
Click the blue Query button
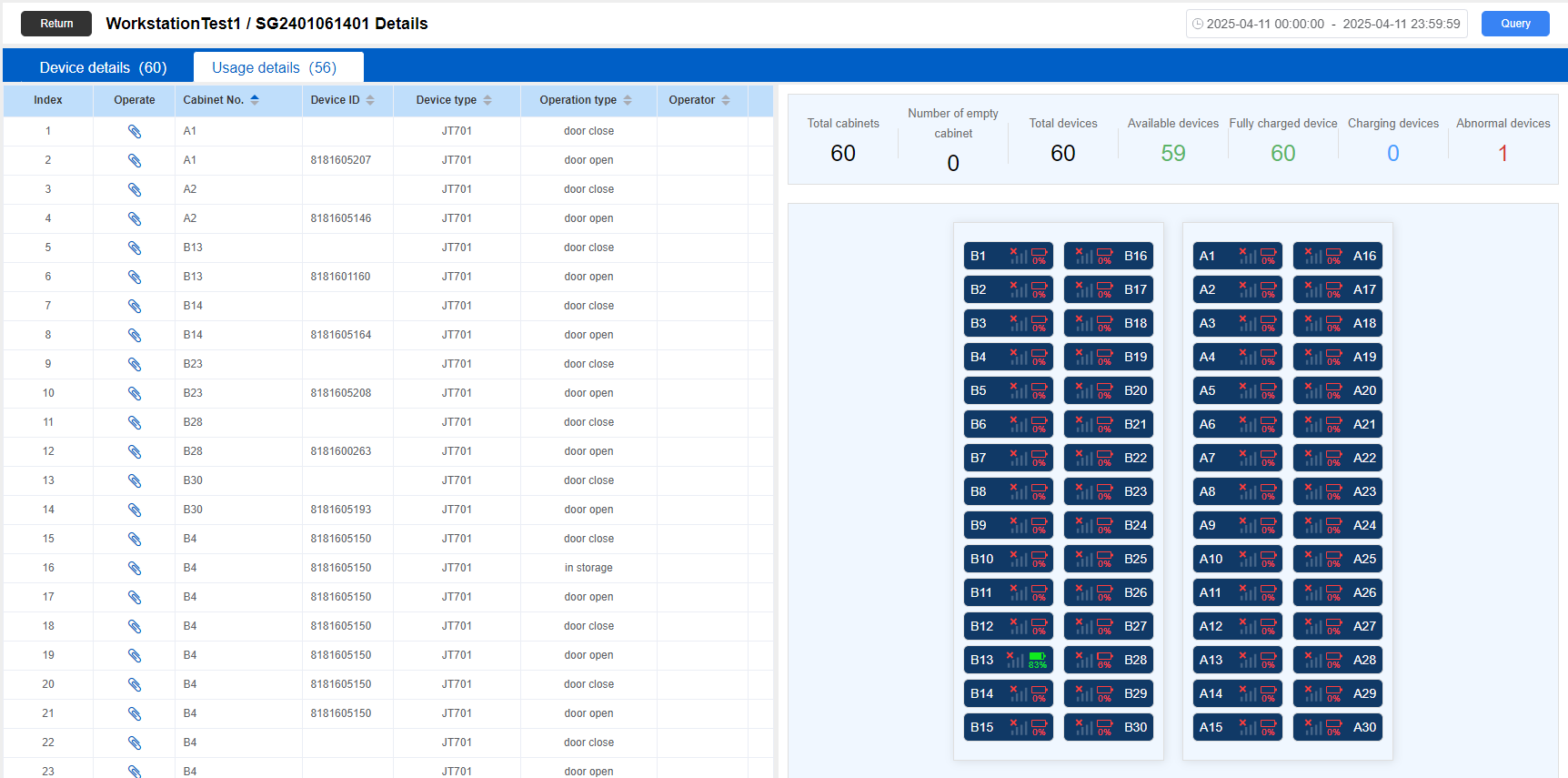pos(1514,24)
